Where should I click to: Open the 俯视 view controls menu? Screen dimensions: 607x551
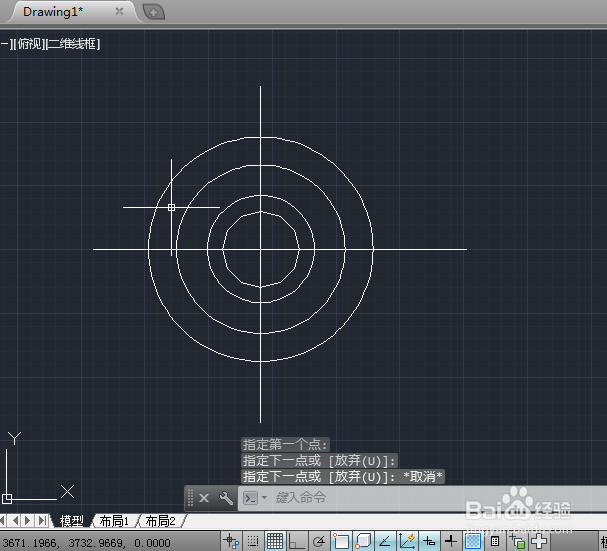pyautogui.click(x=29, y=44)
